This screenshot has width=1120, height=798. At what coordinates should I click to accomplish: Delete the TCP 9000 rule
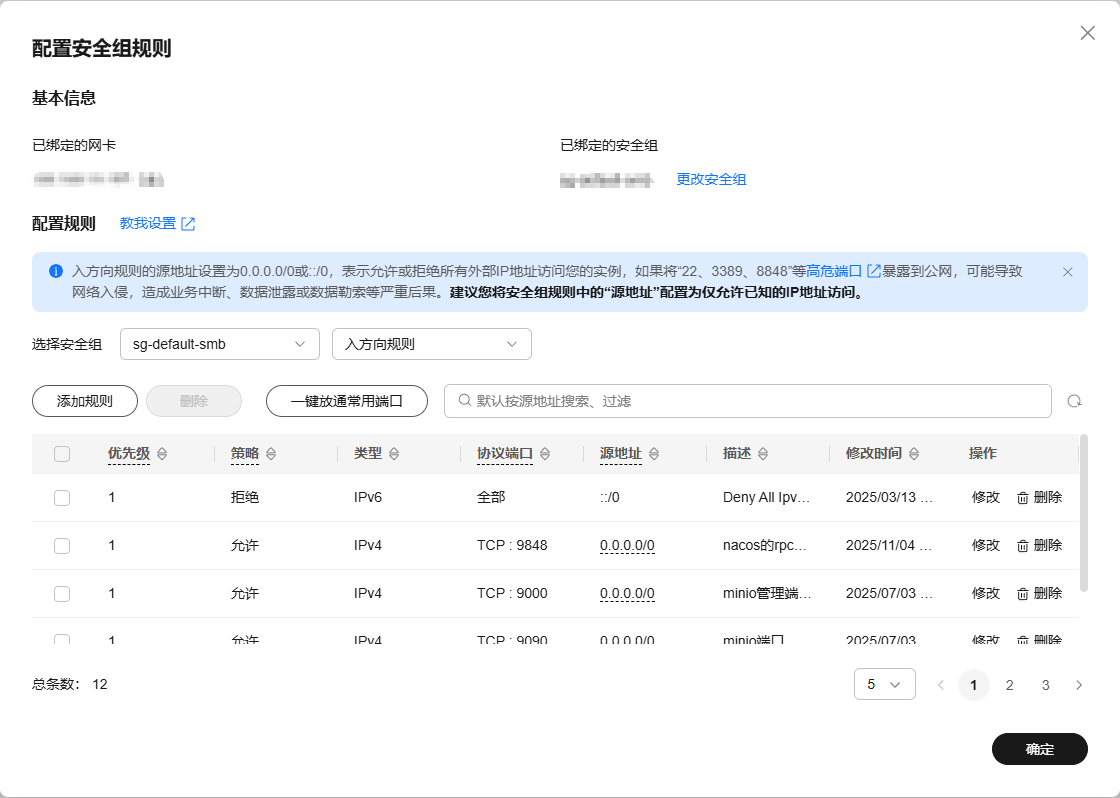(1039, 593)
